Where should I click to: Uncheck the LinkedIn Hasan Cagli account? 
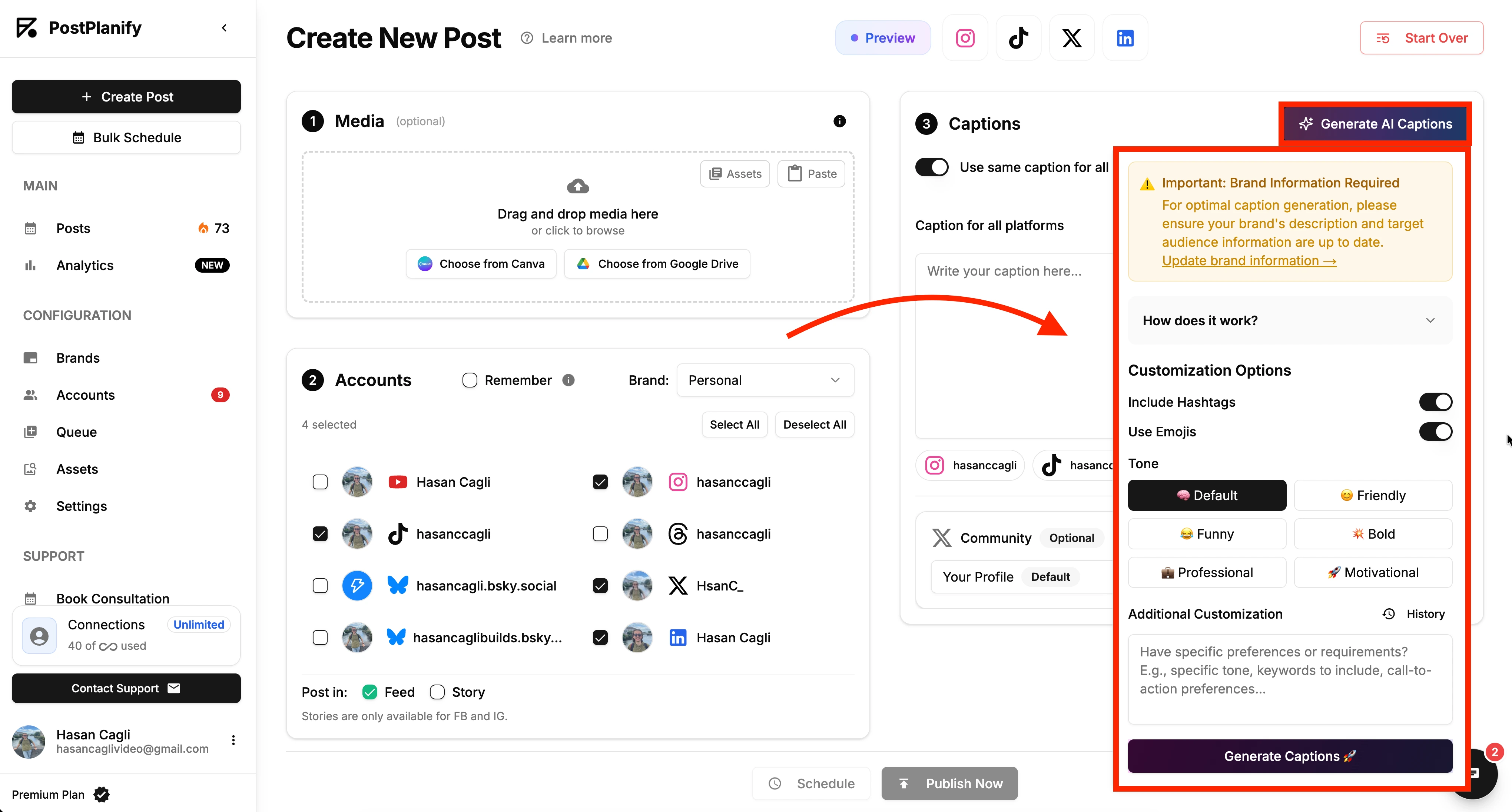[x=600, y=637]
